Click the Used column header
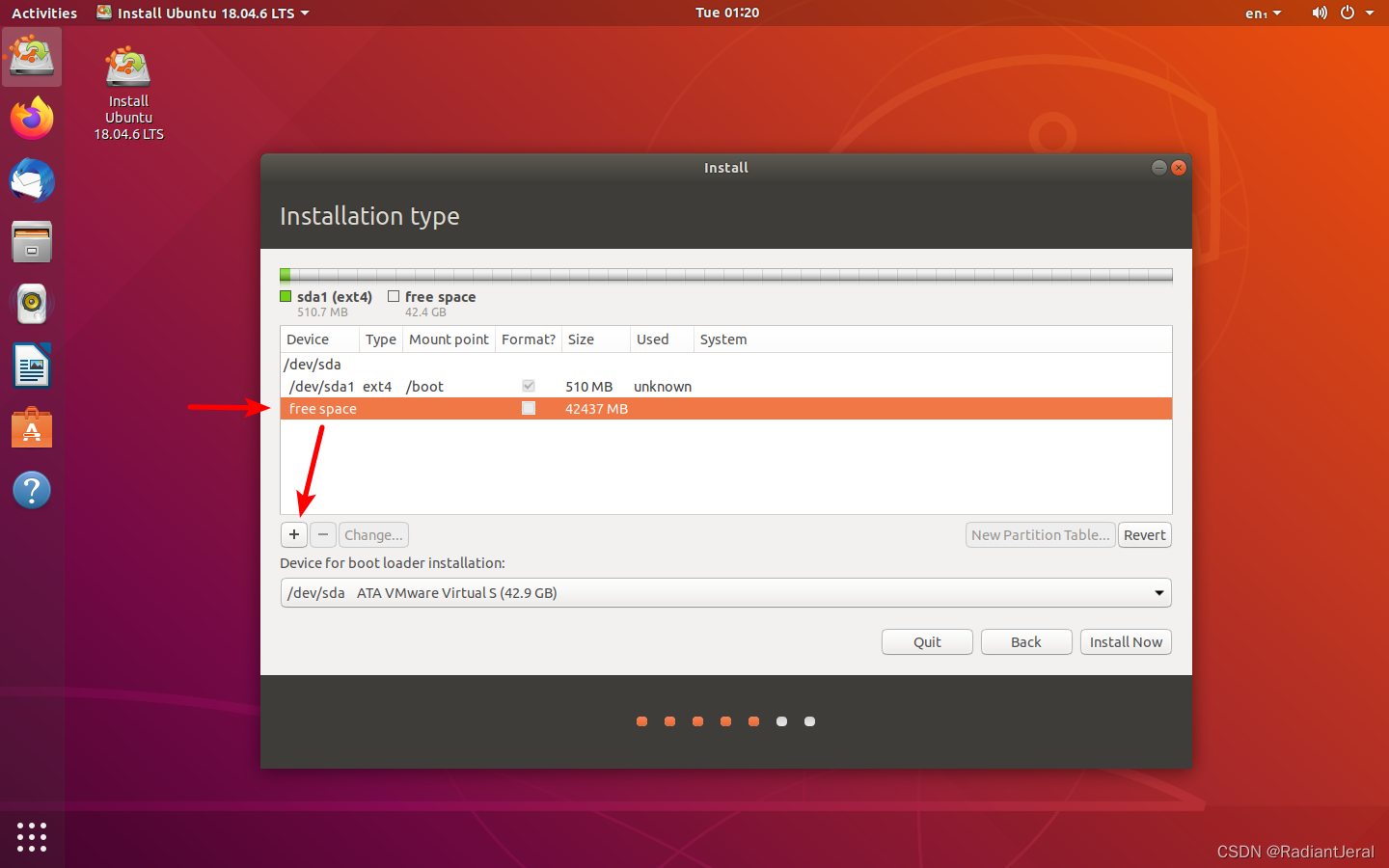This screenshot has width=1389, height=868. tap(662, 339)
